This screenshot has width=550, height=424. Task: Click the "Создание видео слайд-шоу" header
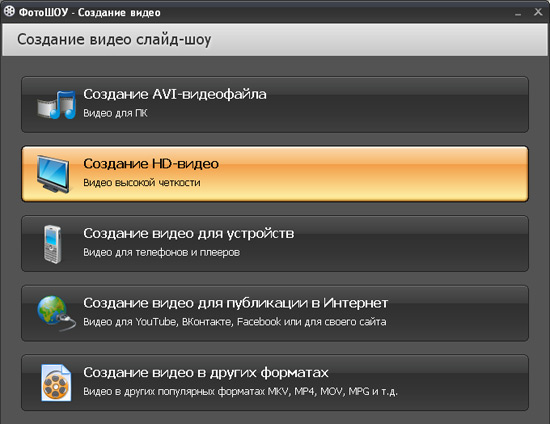pyautogui.click(x=114, y=39)
